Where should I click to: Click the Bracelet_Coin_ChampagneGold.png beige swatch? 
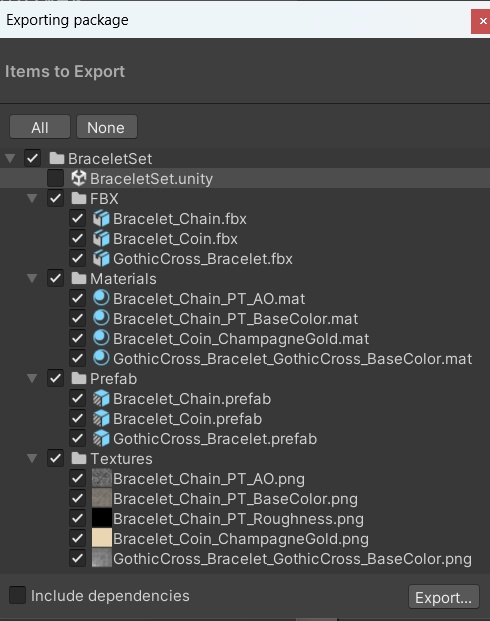(102, 538)
